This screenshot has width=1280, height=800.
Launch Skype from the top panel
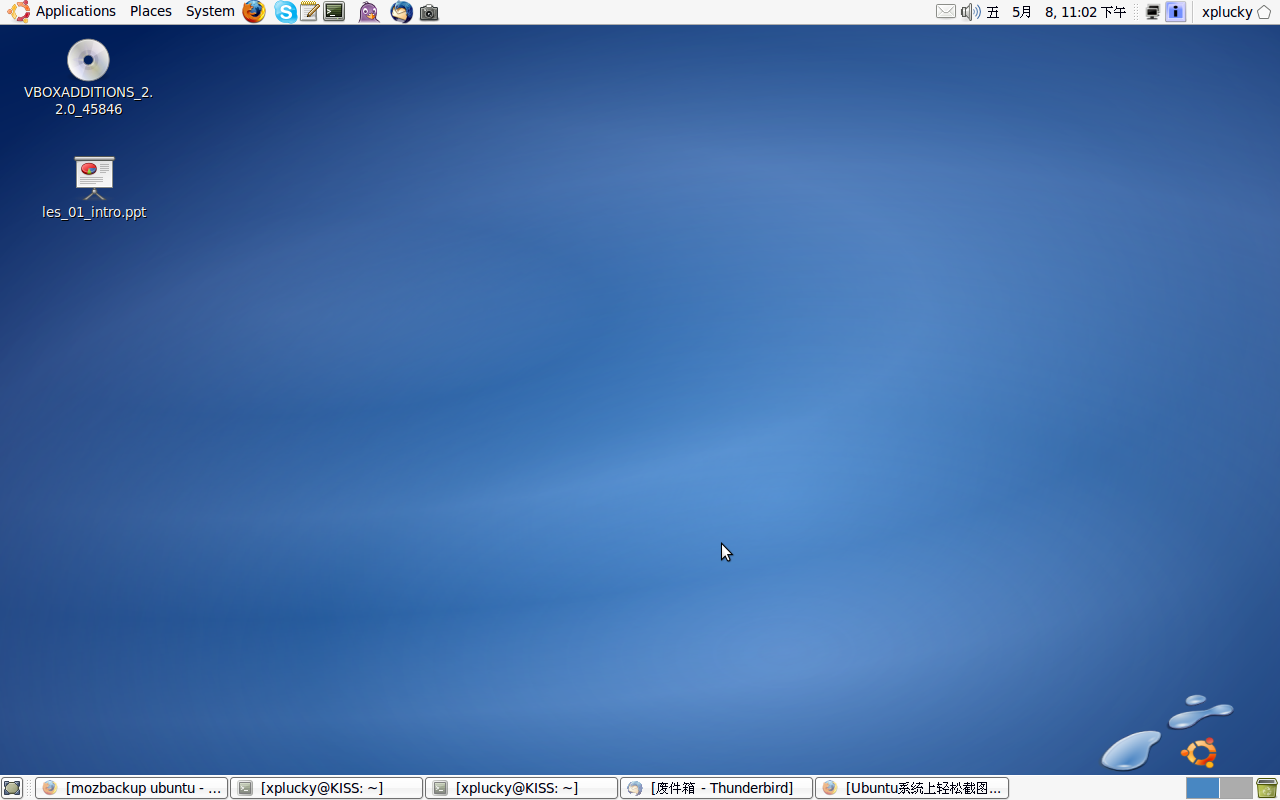point(286,12)
